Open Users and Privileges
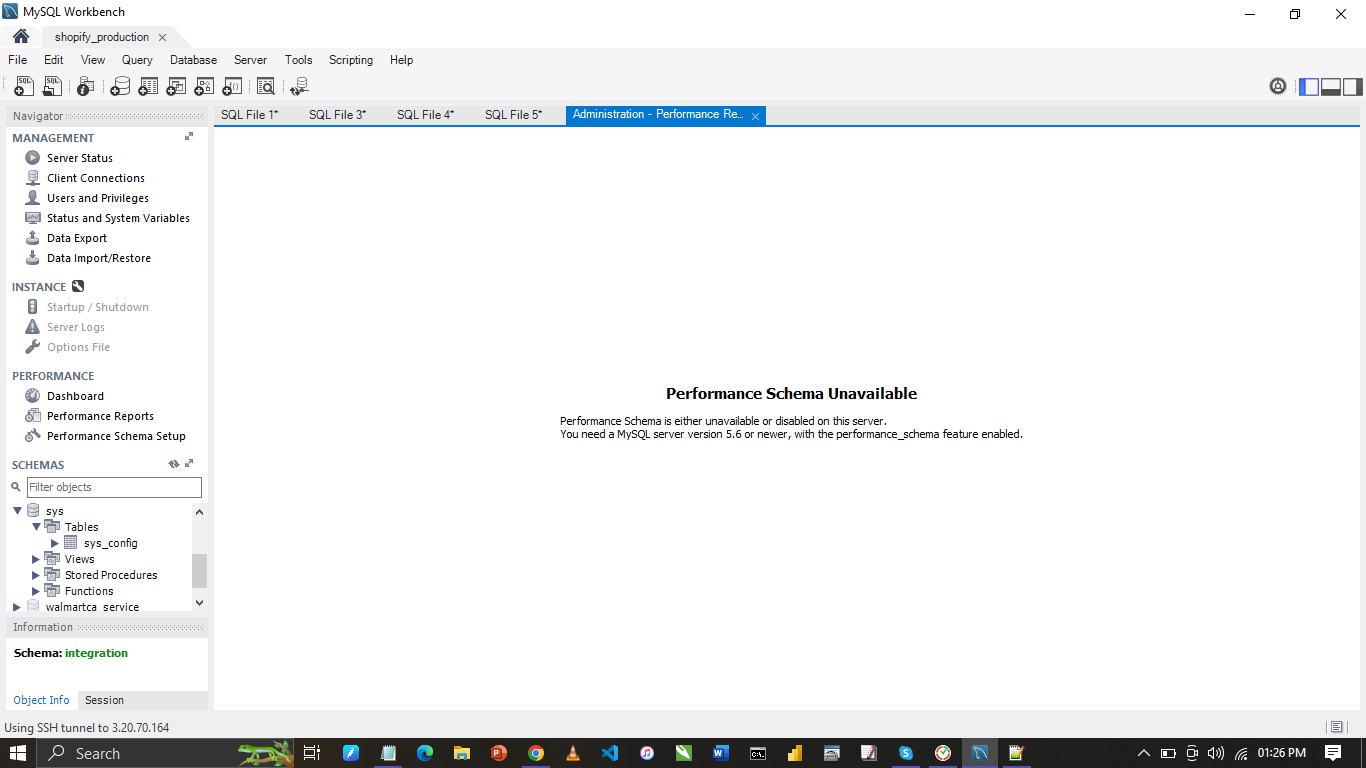 pos(98,198)
